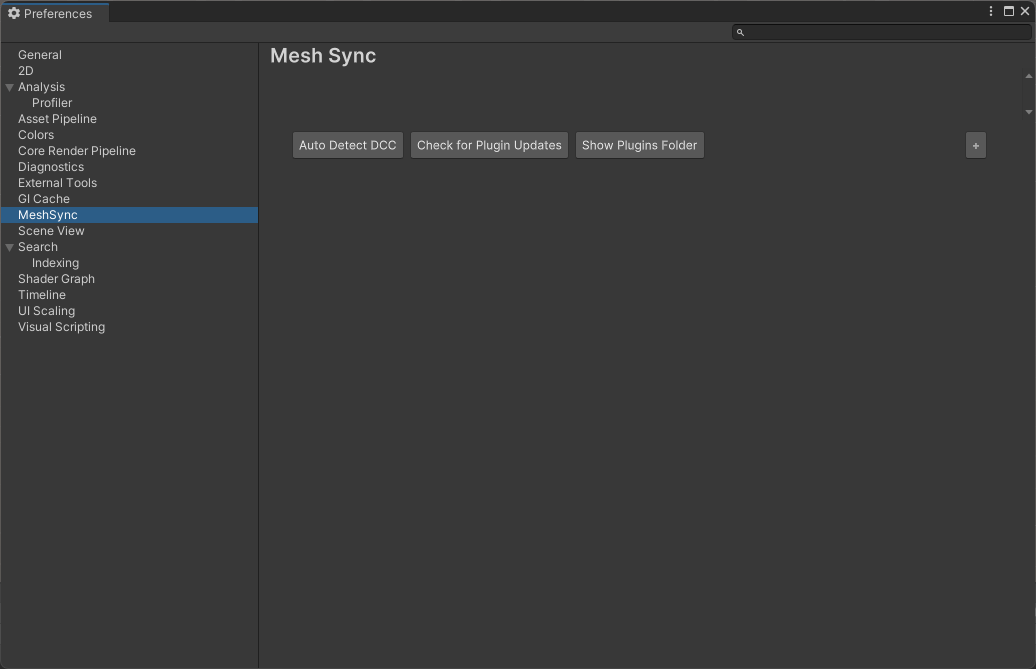This screenshot has height=669, width=1036.
Task: Click the magnifier icon in search box
Action: tap(740, 32)
